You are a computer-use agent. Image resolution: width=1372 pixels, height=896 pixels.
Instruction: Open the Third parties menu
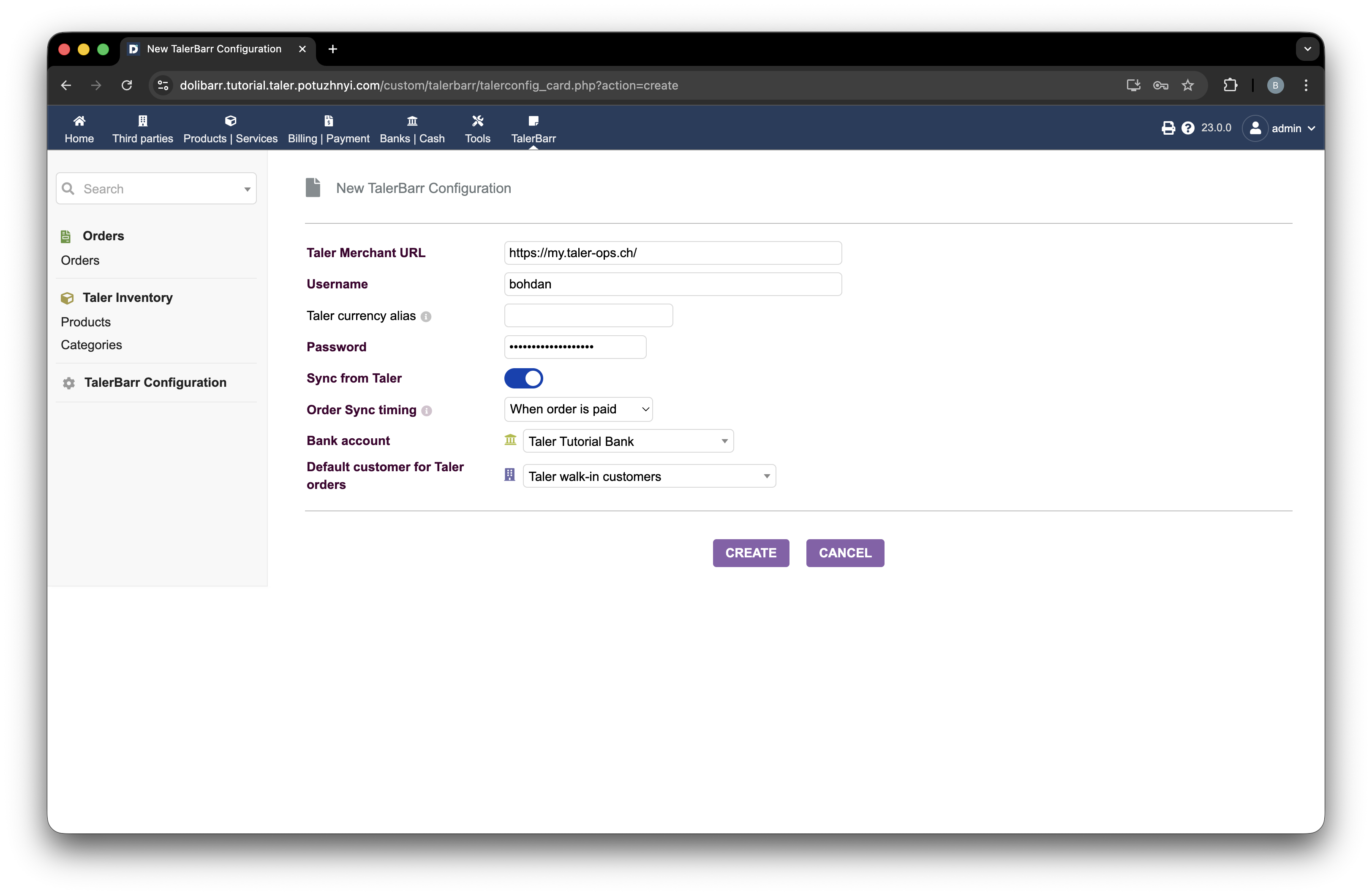click(142, 129)
